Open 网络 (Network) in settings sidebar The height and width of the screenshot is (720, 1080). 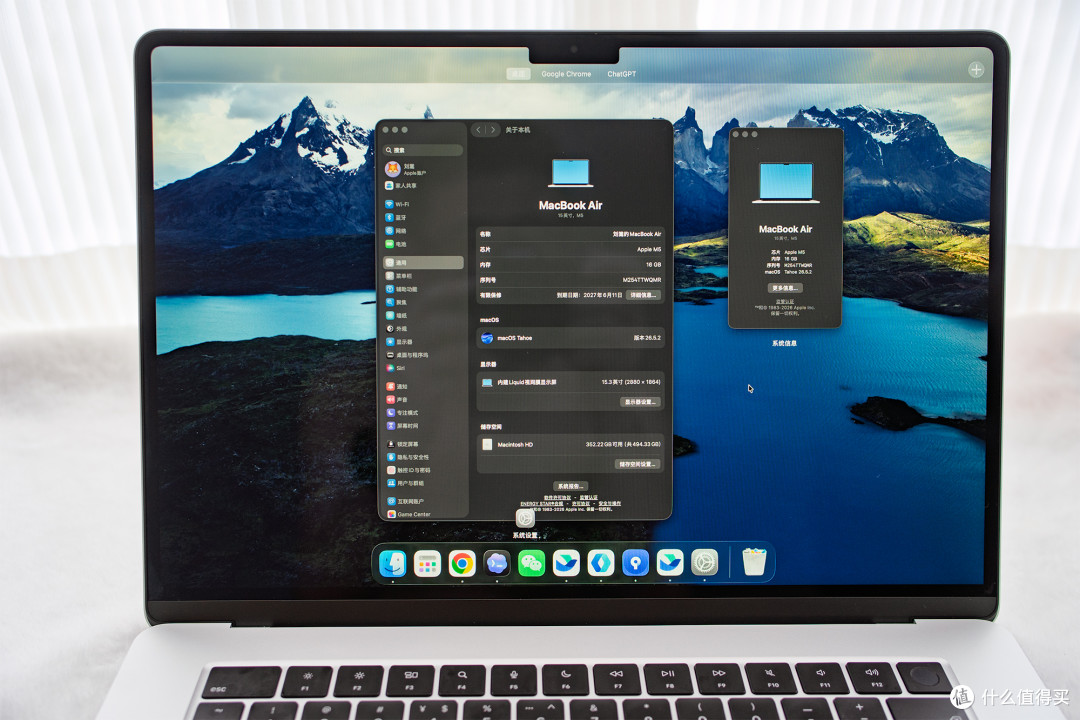(x=396, y=231)
